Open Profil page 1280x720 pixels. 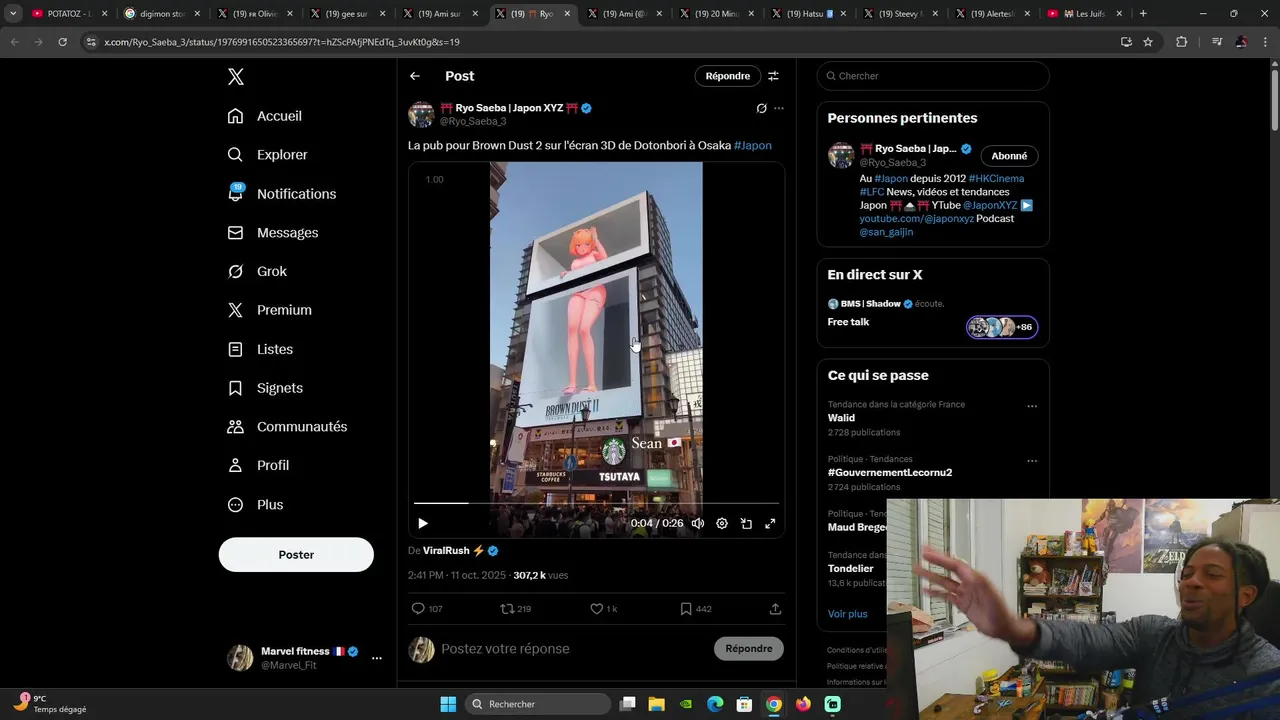(x=258, y=466)
